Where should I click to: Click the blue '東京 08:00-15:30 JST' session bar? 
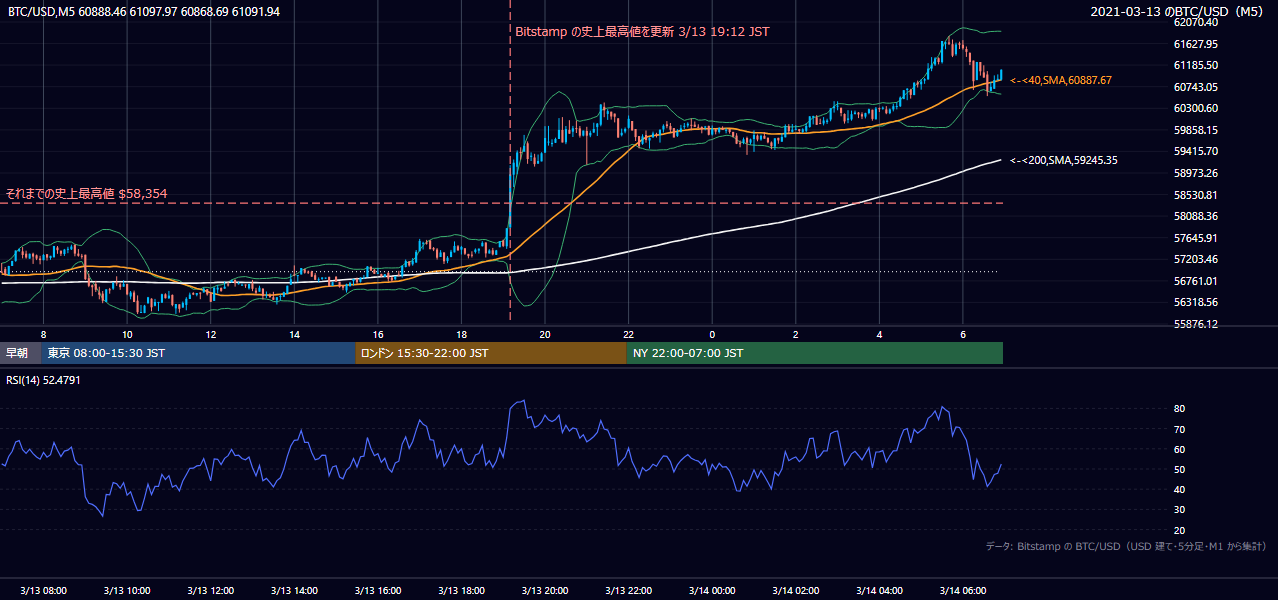click(x=198, y=353)
